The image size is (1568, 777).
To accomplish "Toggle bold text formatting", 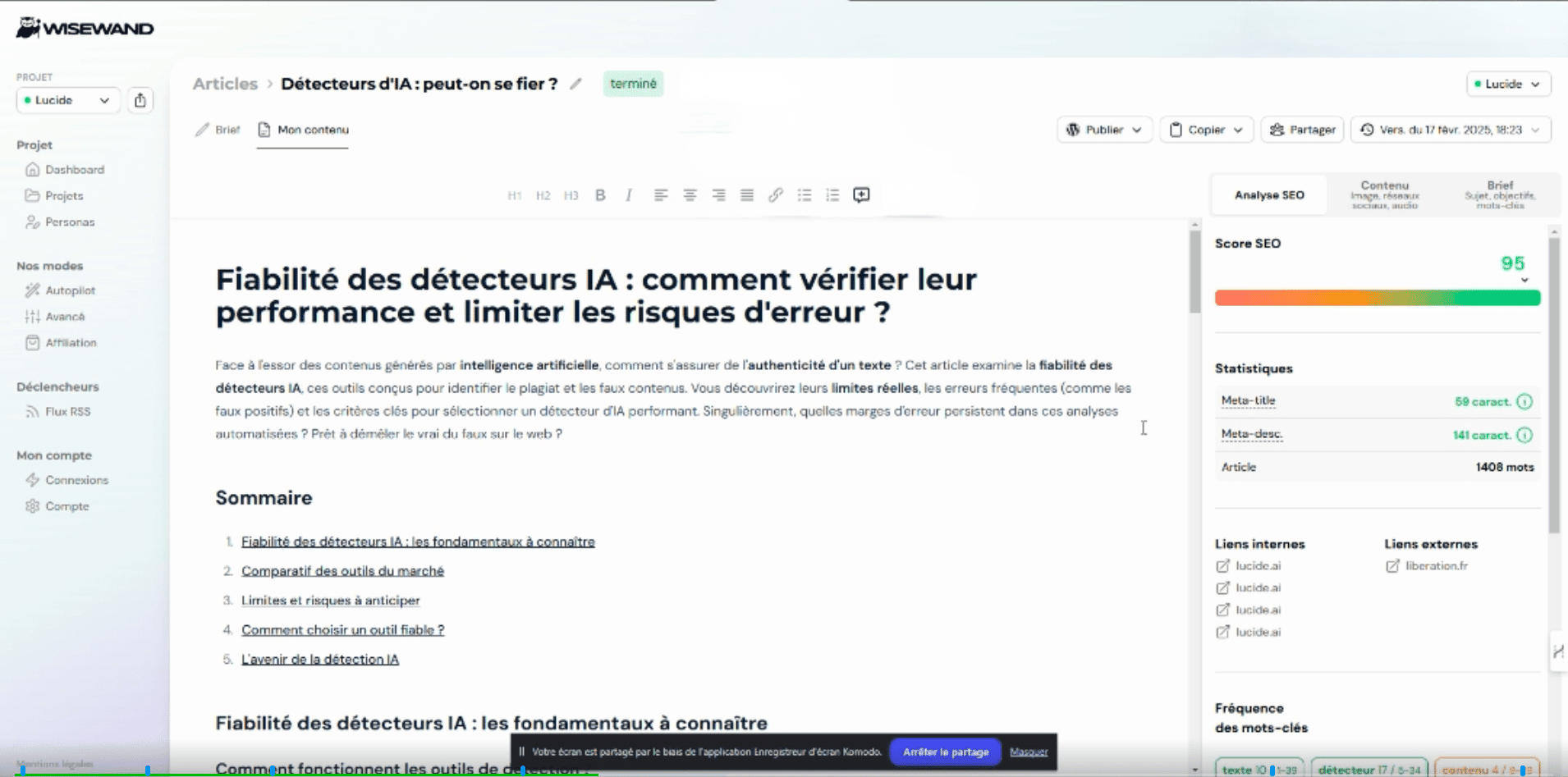I will pos(600,194).
